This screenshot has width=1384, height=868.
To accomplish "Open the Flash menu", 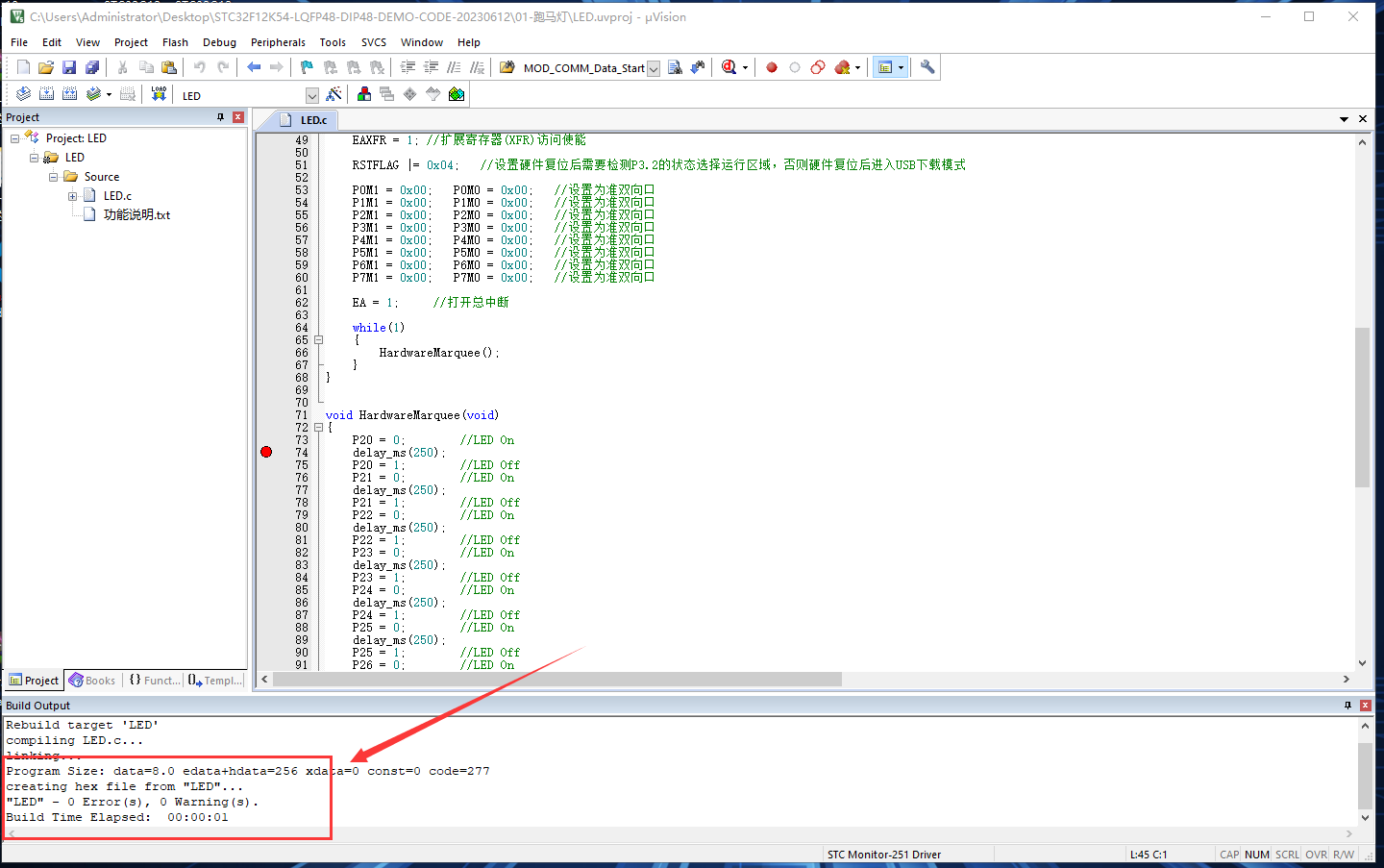I will pos(175,42).
